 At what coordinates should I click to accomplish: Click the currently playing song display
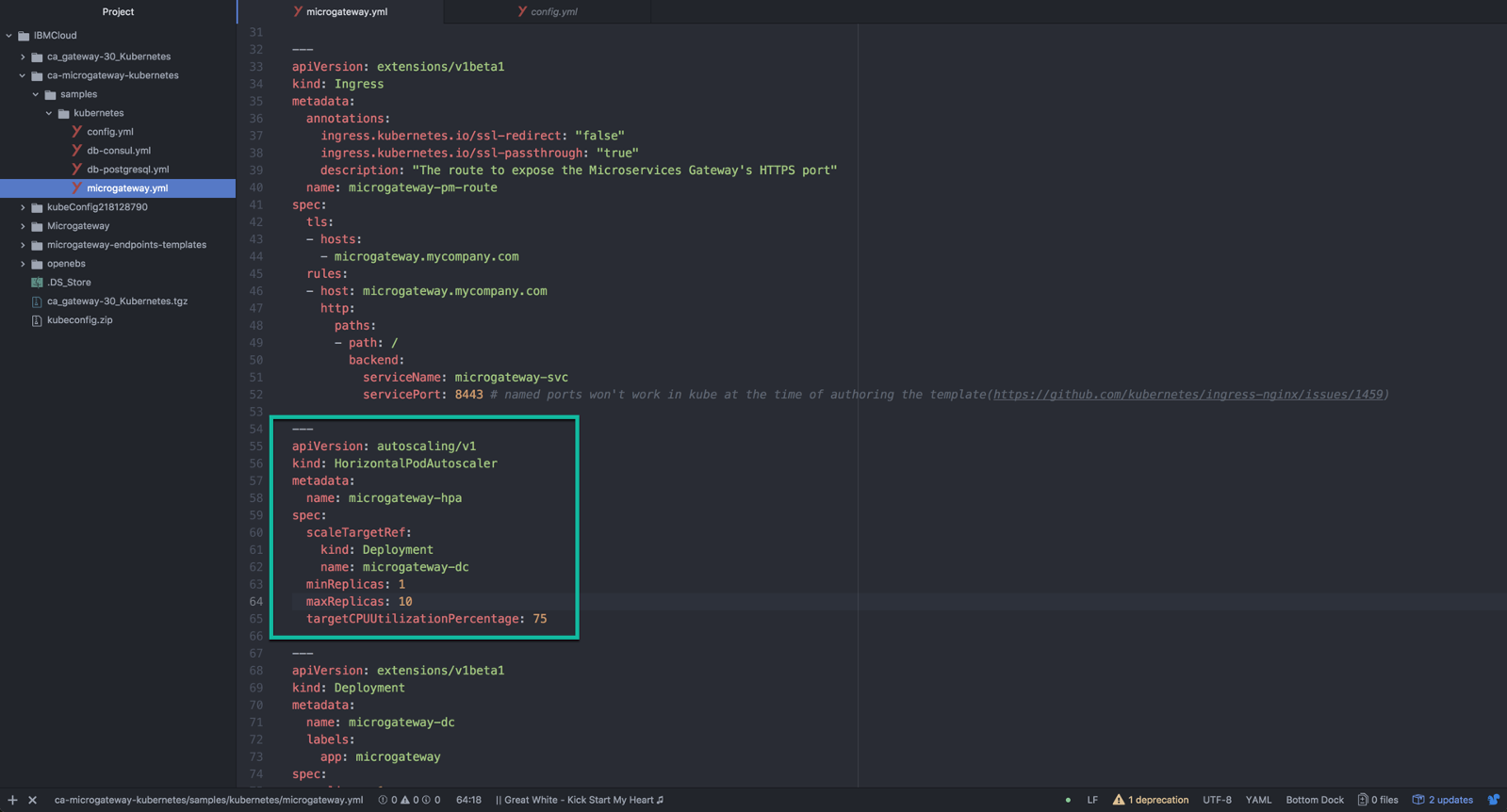click(580, 800)
